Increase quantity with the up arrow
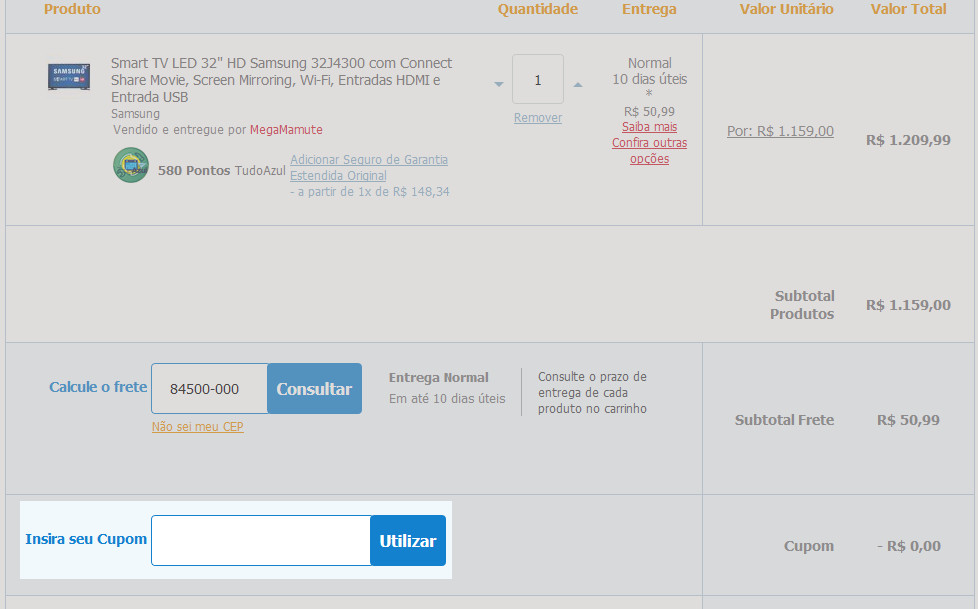978x609 pixels. pos(578,84)
